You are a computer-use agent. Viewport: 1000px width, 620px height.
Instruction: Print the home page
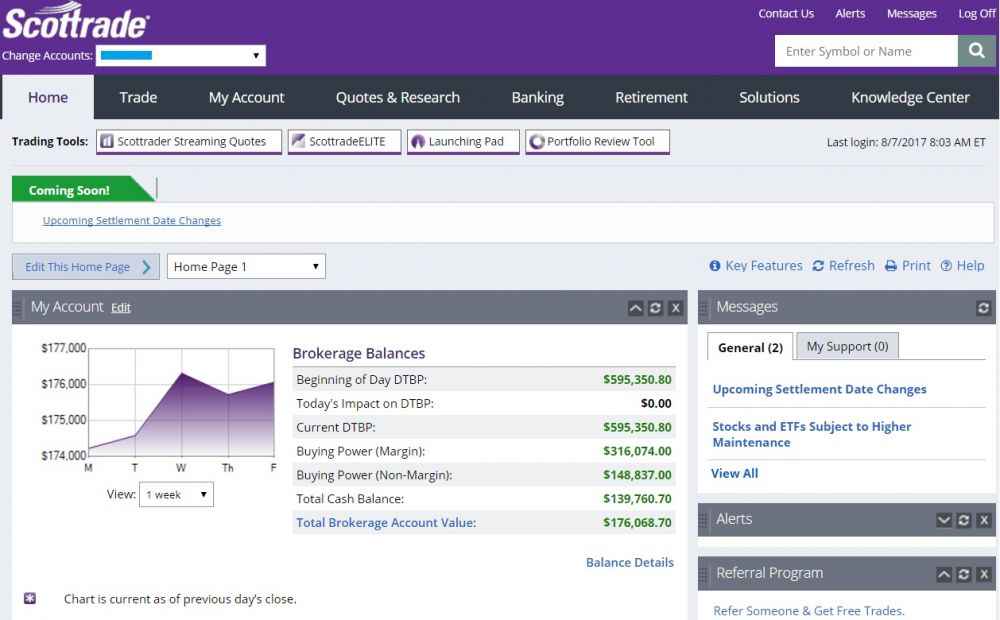[908, 266]
